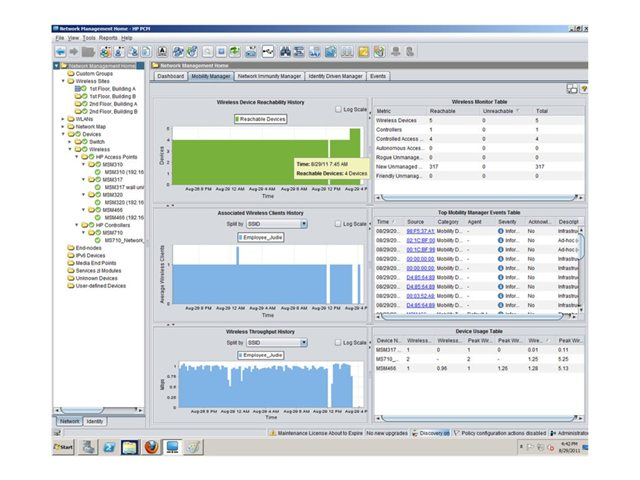Select MSM466 row in Device Usage Table
Screen dimensions: 640x480
pyautogui.click(x=390, y=368)
